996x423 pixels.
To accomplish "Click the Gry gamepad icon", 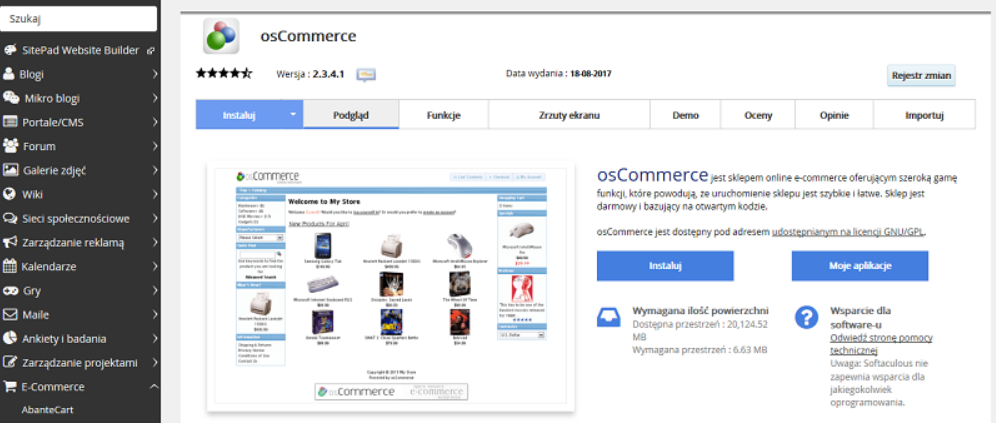I will 10,290.
